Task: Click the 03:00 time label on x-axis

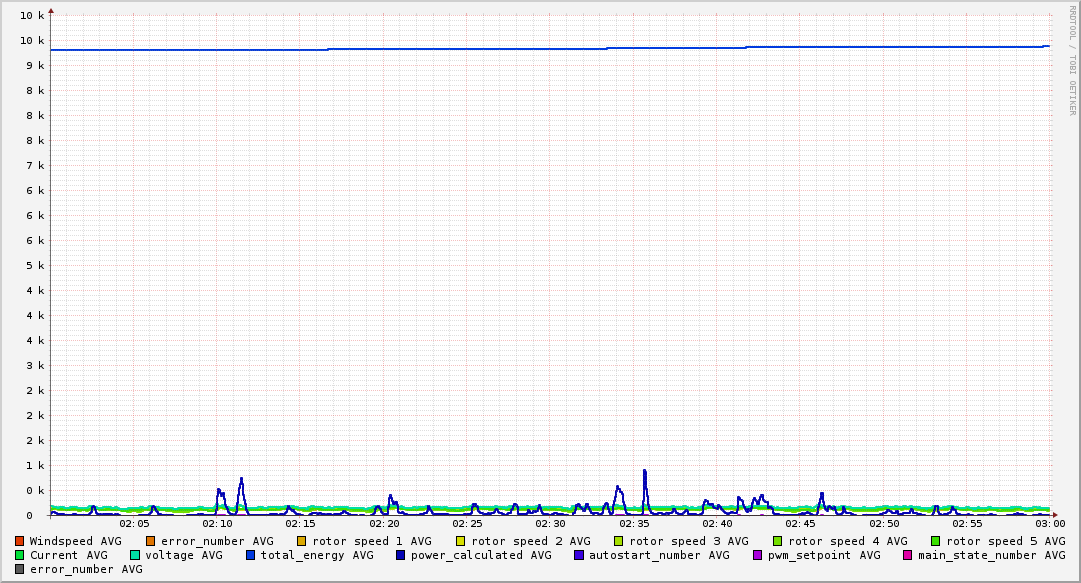Action: [x=1049, y=523]
